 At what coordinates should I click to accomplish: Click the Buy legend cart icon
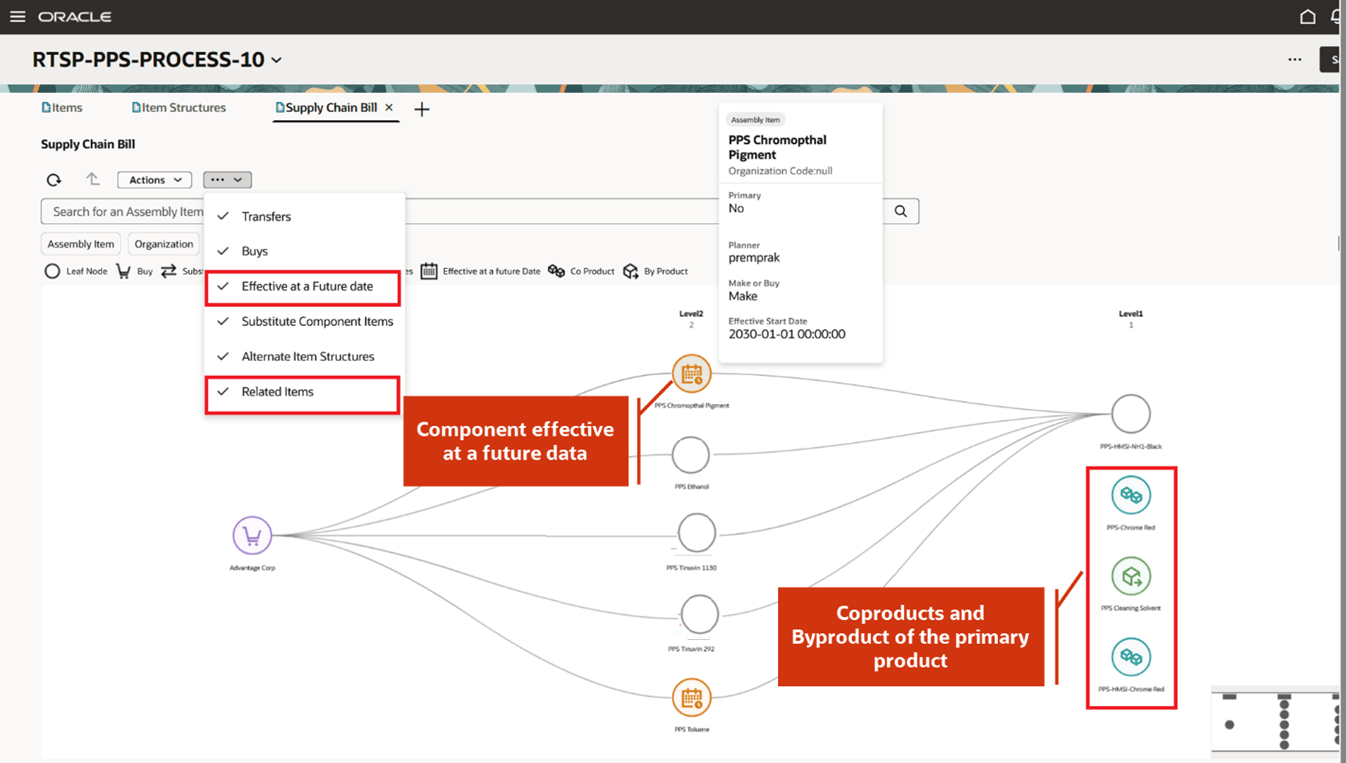(123, 271)
